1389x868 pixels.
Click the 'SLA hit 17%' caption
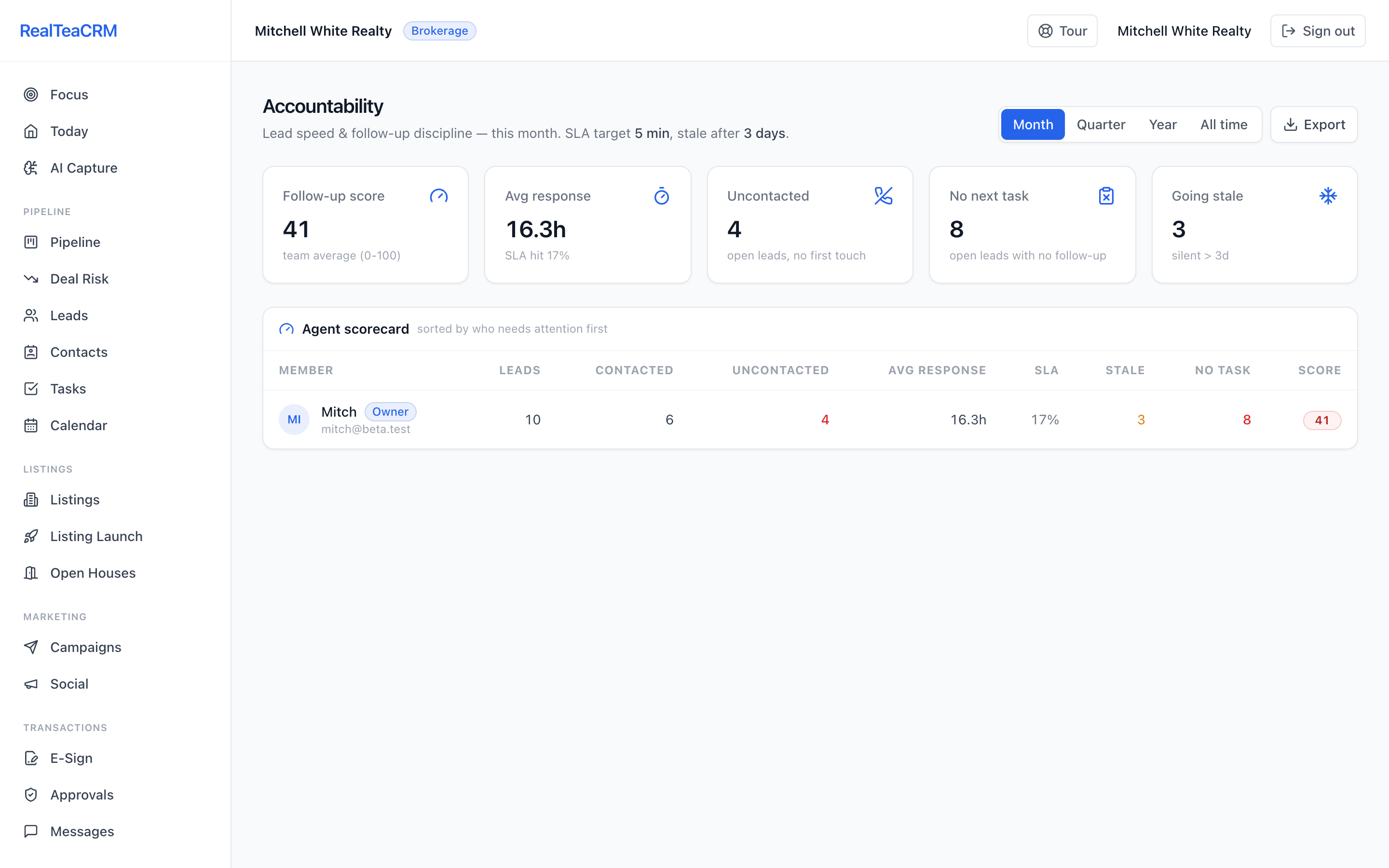[537, 256]
